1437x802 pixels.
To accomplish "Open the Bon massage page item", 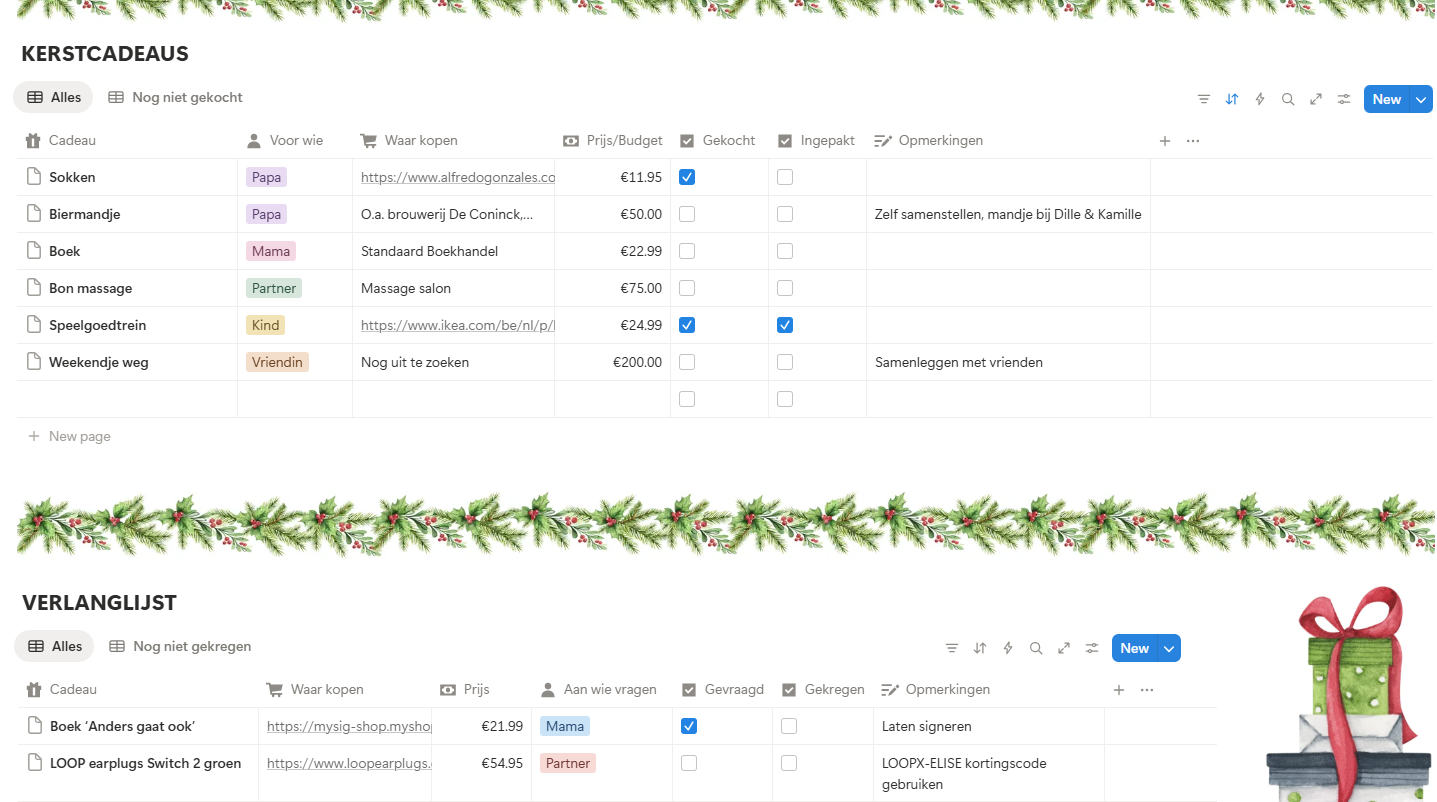I will [92, 288].
